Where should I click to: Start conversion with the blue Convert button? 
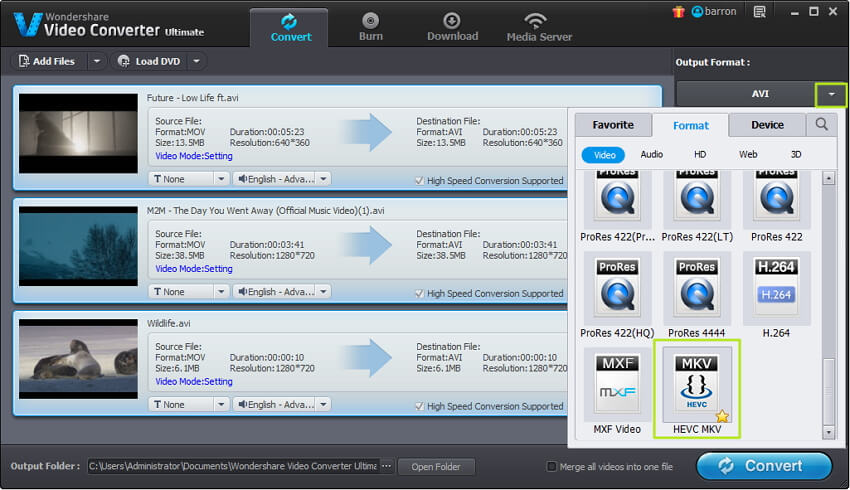point(764,466)
